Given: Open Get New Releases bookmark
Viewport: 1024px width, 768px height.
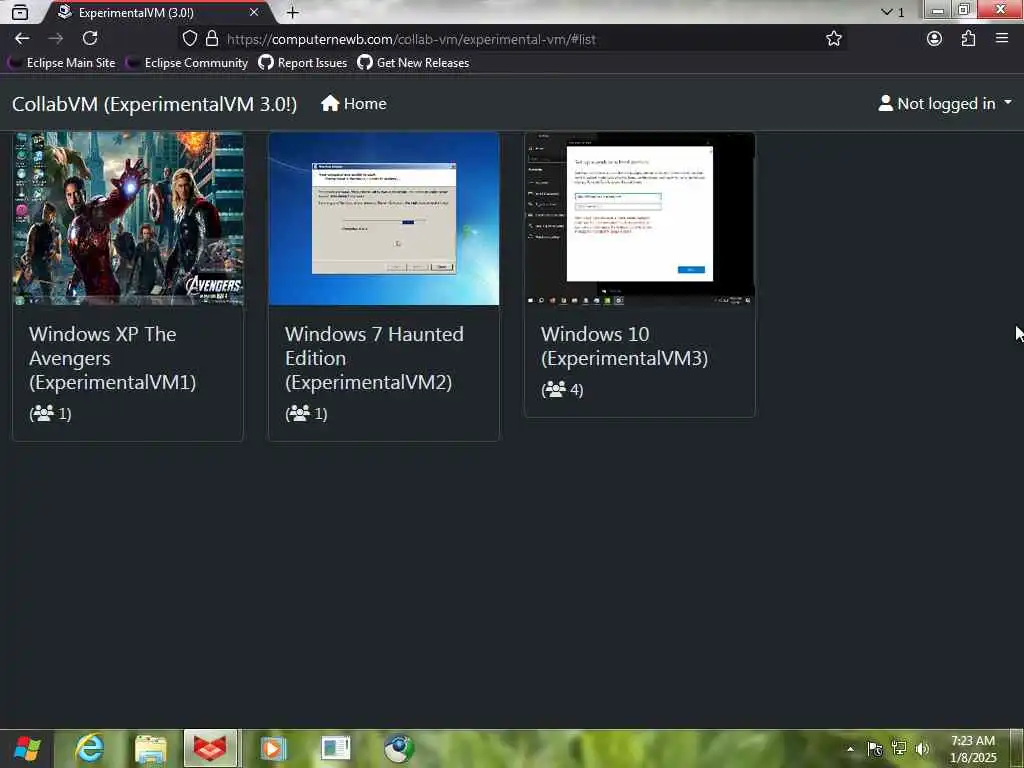Looking at the screenshot, I should 413,63.
